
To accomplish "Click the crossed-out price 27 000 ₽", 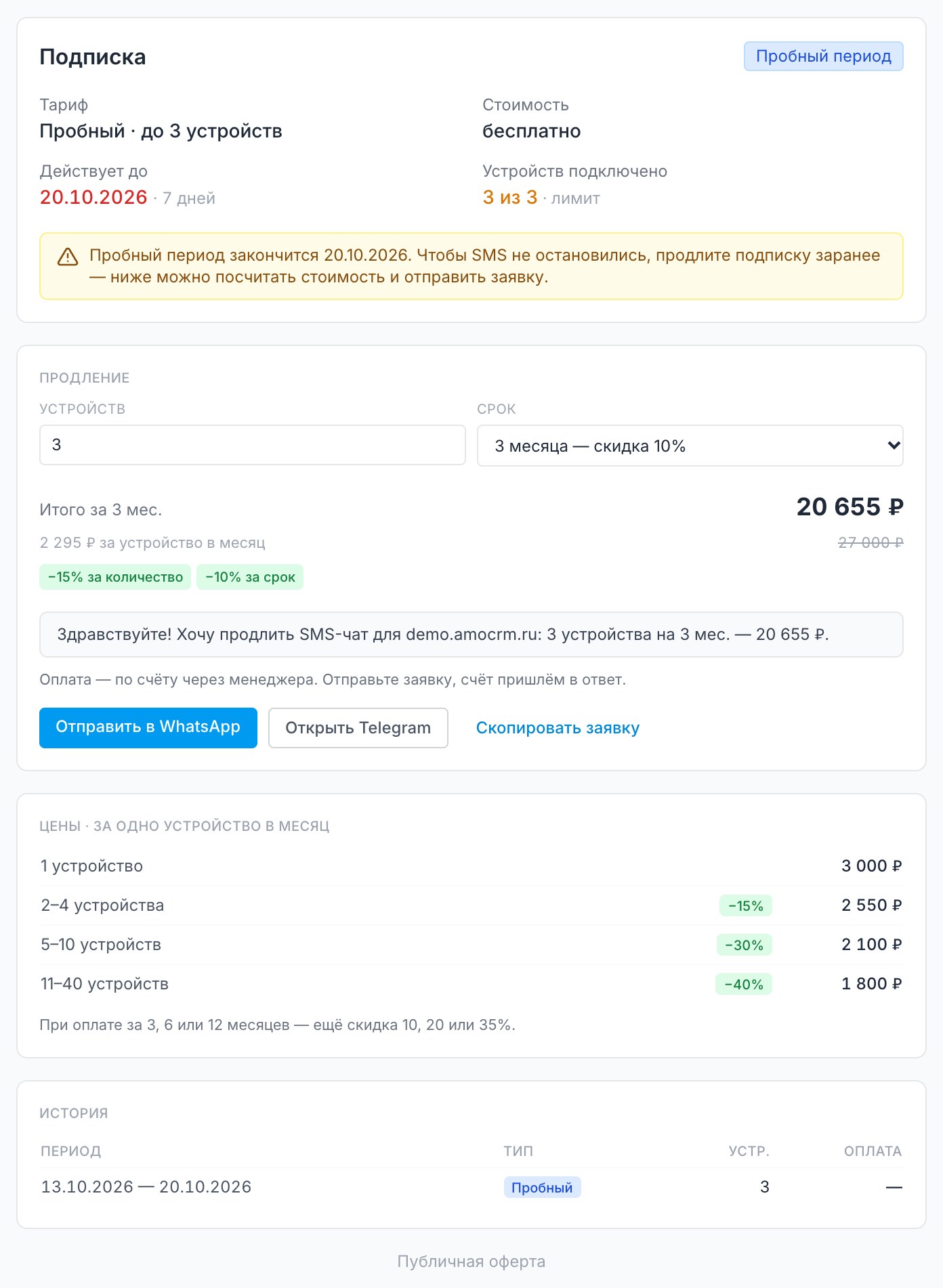I will coord(871,542).
